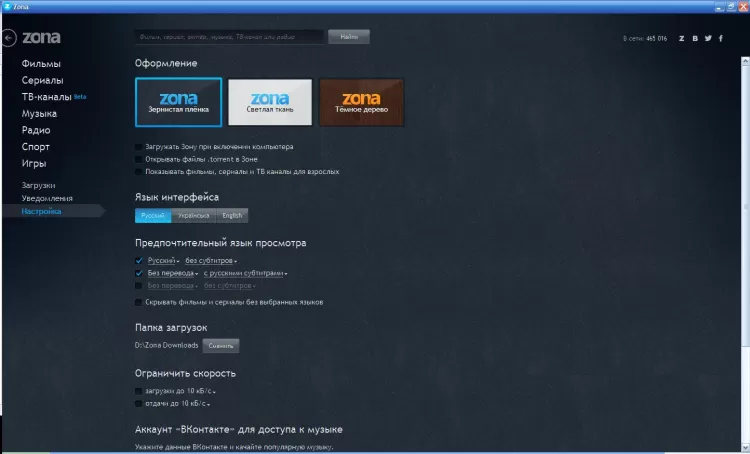This screenshot has height=454, width=750.
Task: Select the Зернистая плёнка theme
Action: (x=178, y=102)
